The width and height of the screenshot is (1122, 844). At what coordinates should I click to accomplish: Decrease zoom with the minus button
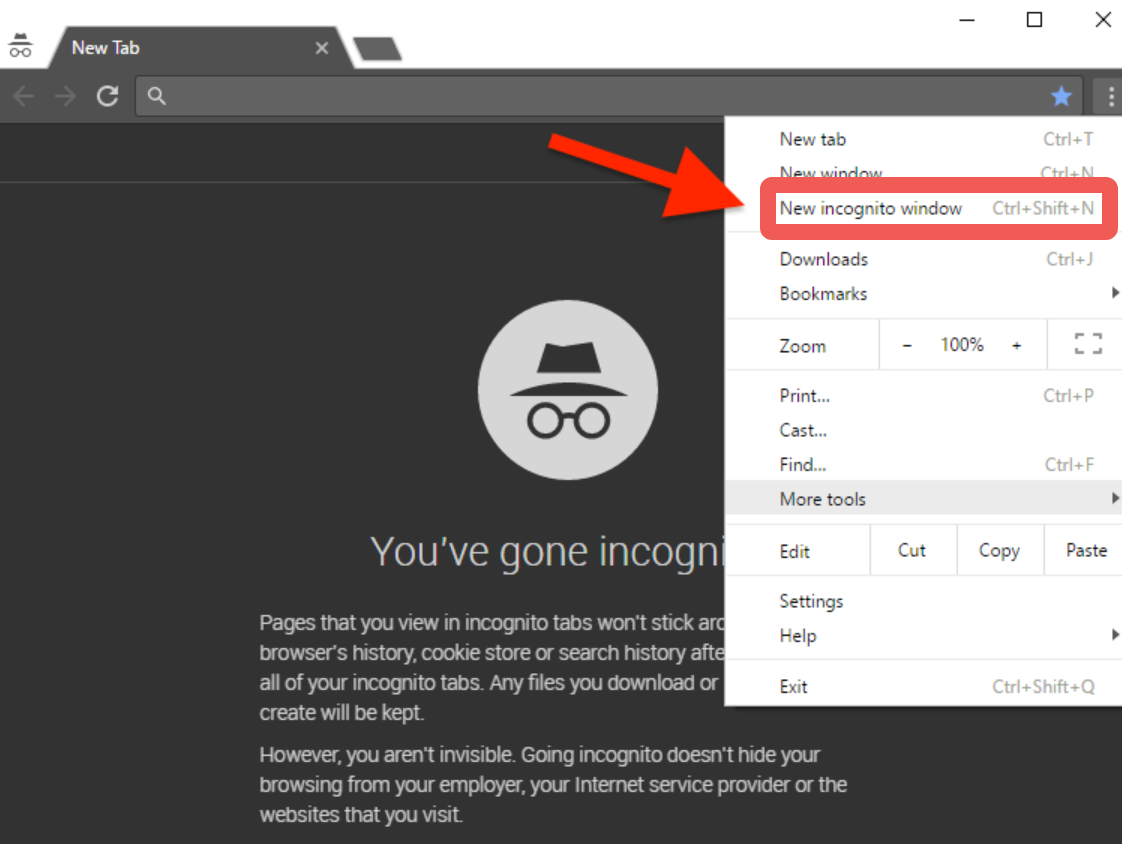pos(907,346)
